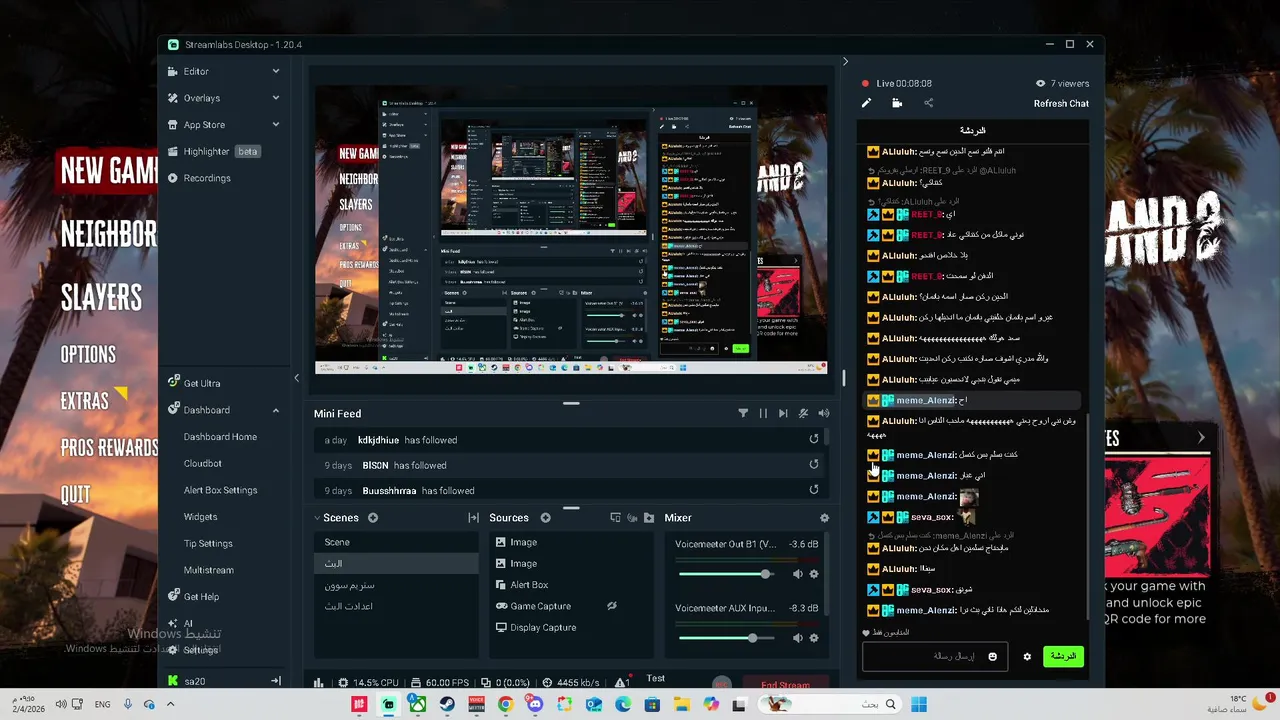
Task: Open Tip Settings link
Action: point(208,543)
